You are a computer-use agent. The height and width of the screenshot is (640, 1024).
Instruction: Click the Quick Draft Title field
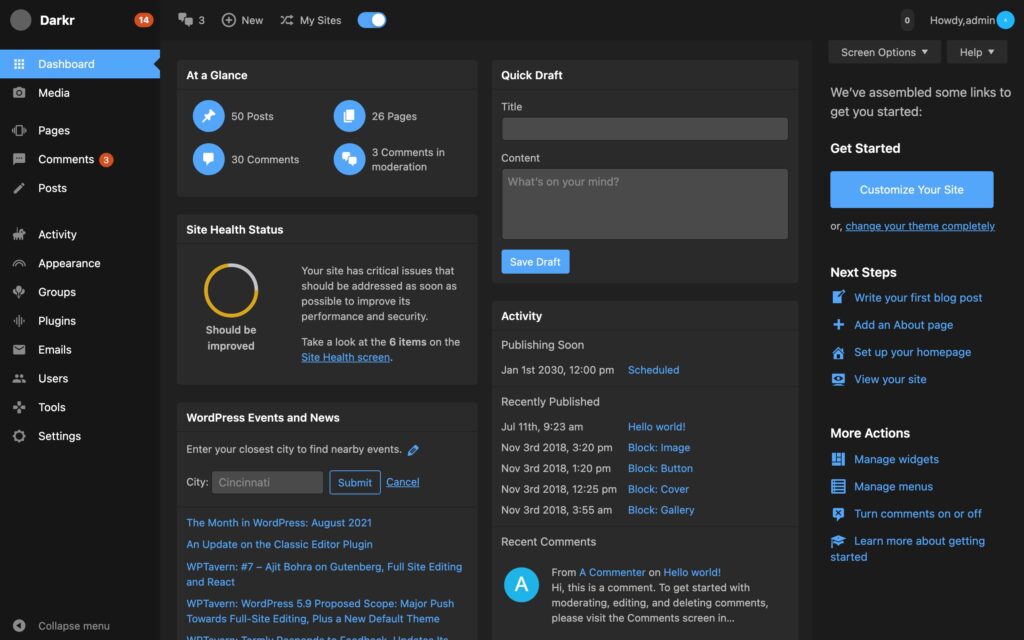pyautogui.click(x=643, y=128)
